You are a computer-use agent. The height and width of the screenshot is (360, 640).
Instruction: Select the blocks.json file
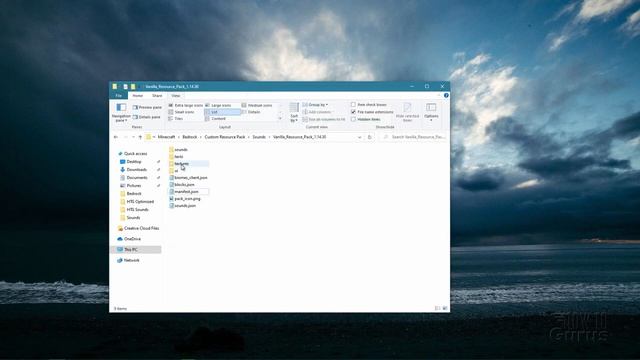point(184,185)
